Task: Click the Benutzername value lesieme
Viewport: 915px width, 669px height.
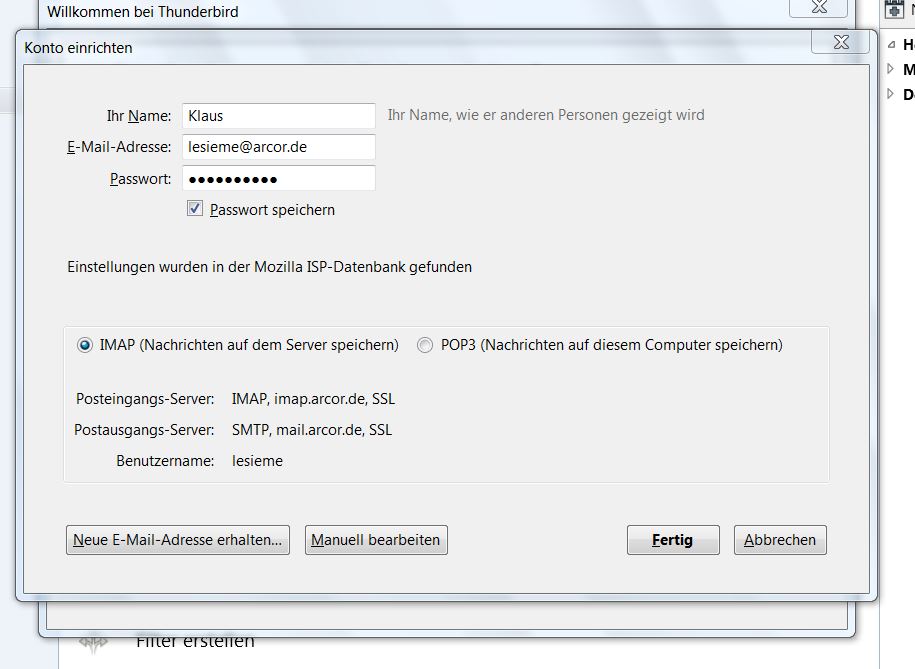Action: (257, 461)
